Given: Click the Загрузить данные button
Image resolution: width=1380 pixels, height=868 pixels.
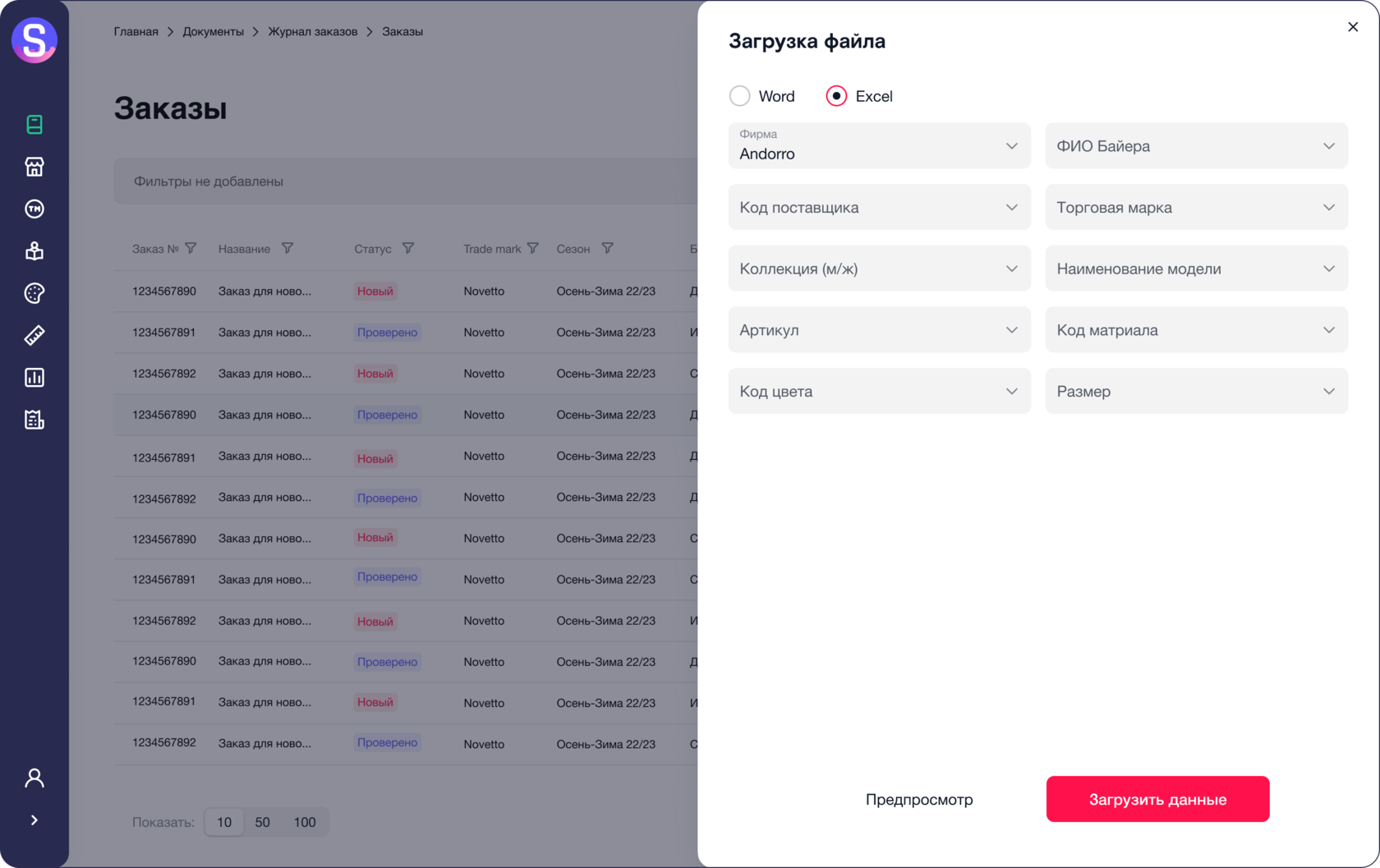Looking at the screenshot, I should [1157, 799].
